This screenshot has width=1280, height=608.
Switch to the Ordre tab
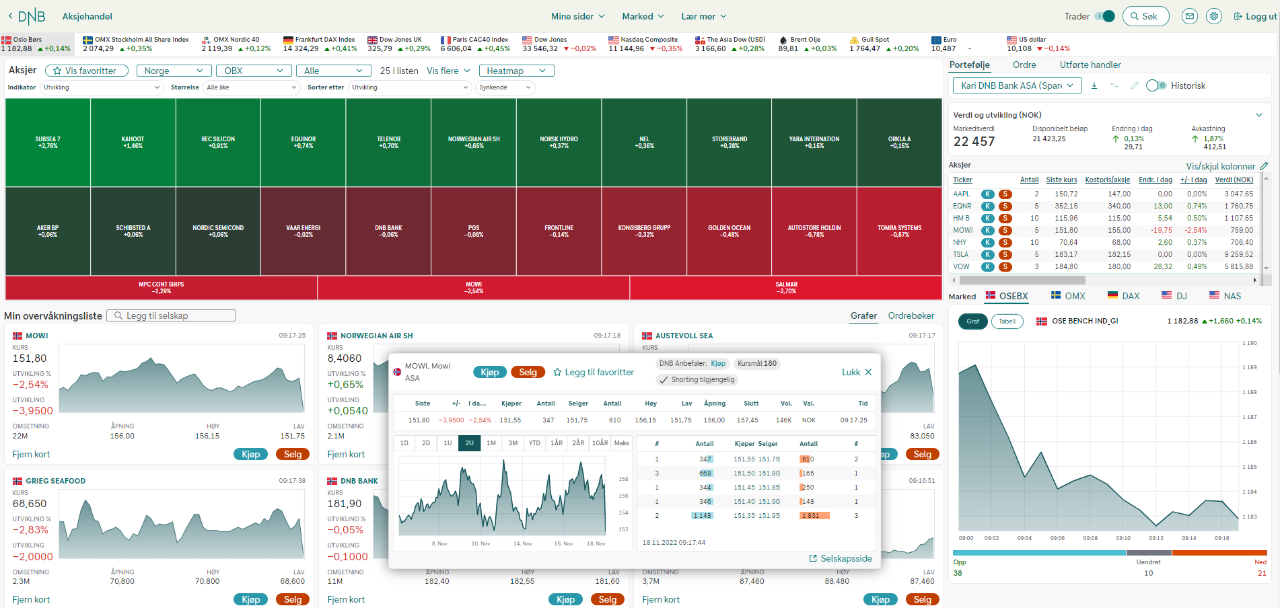tap(1024, 65)
